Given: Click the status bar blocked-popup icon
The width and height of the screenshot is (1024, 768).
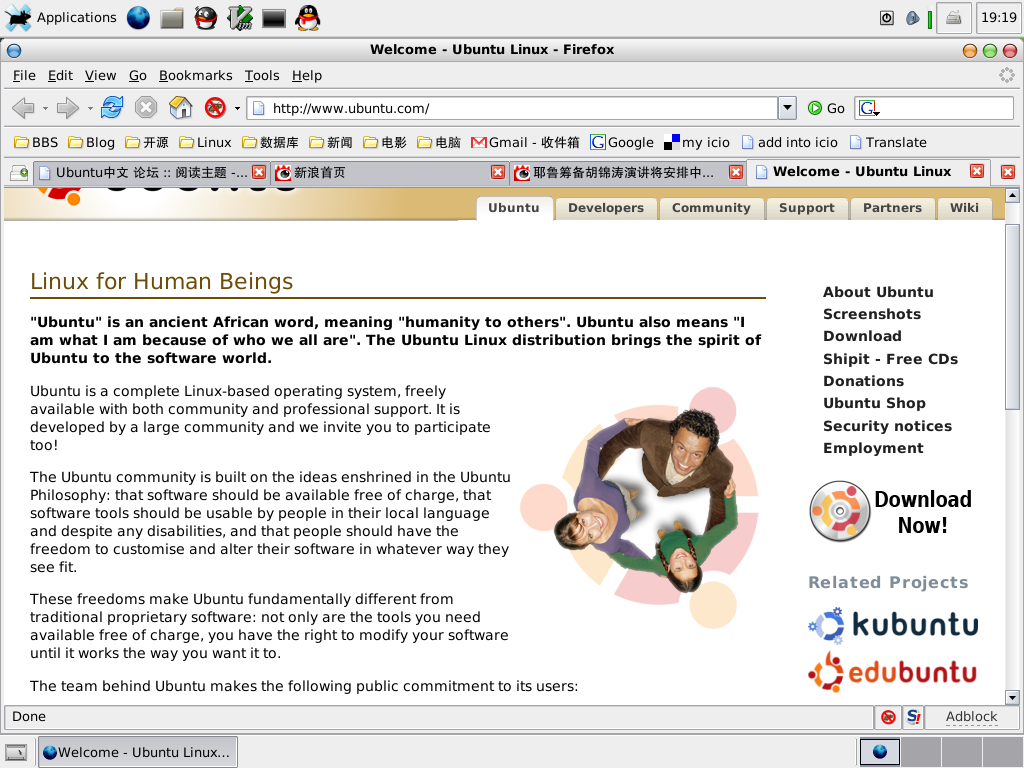Looking at the screenshot, I should pyautogui.click(x=888, y=717).
